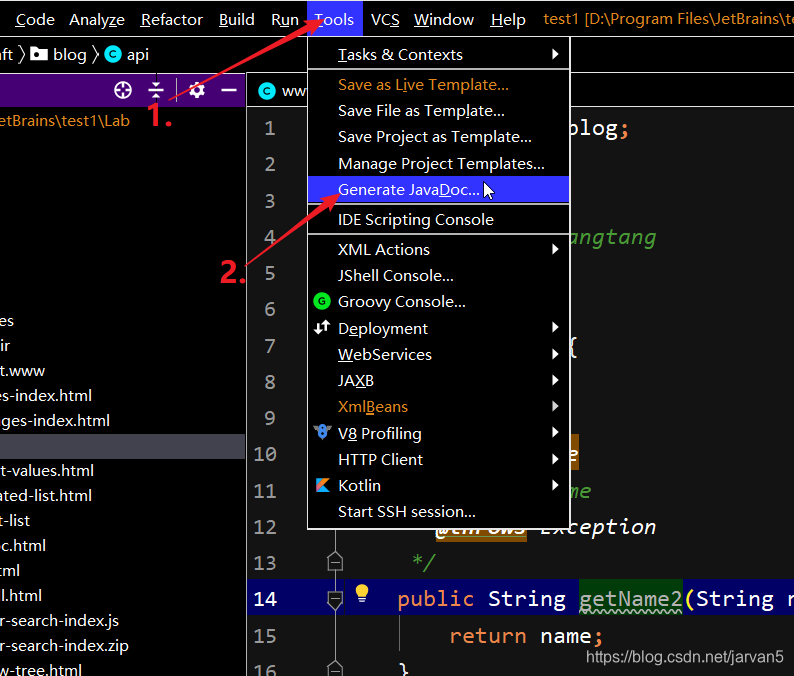The height and width of the screenshot is (676, 794).
Task: Open the Code menu
Action: (x=35, y=19)
